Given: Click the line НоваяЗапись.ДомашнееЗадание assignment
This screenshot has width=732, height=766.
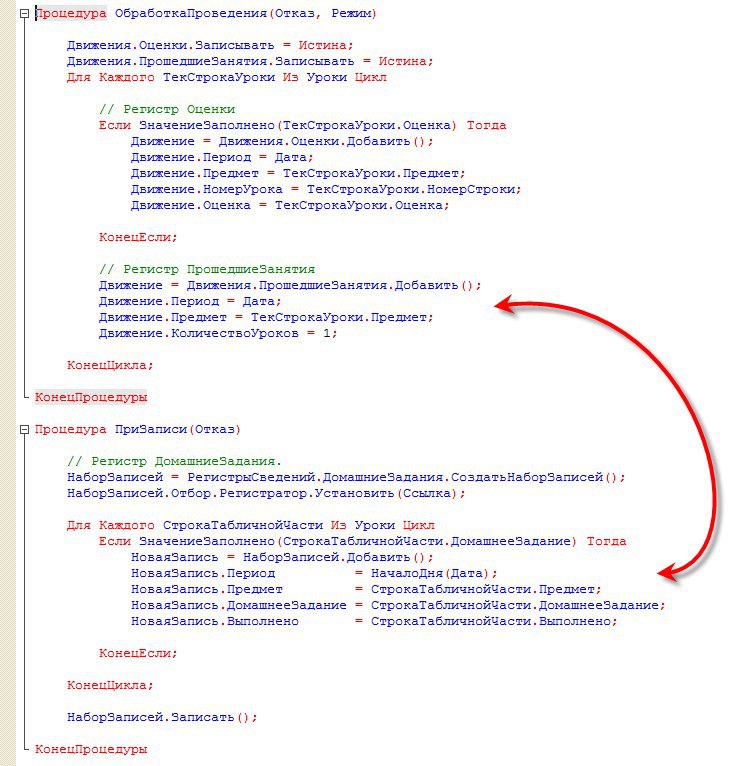Looking at the screenshot, I should pyautogui.click(x=398, y=606).
